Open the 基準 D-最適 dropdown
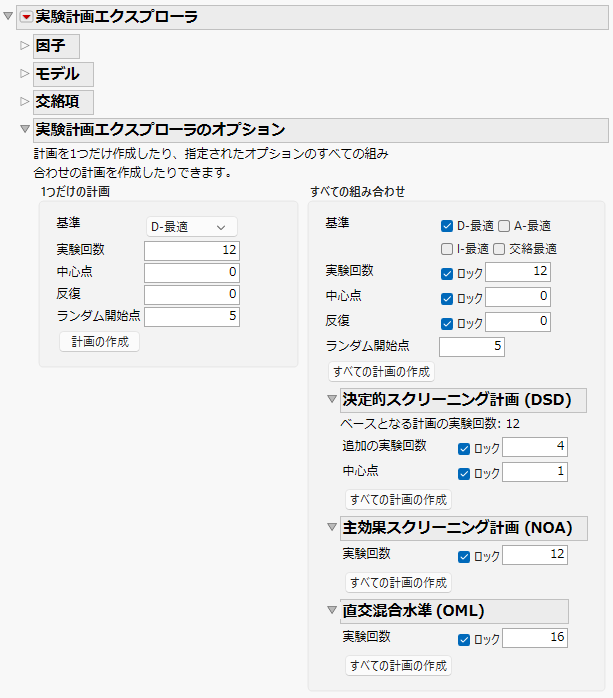The image size is (613, 698). 191,227
